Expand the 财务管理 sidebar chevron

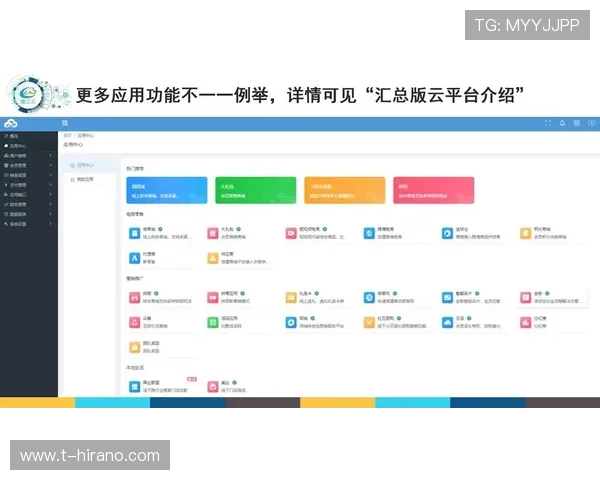[51, 204]
